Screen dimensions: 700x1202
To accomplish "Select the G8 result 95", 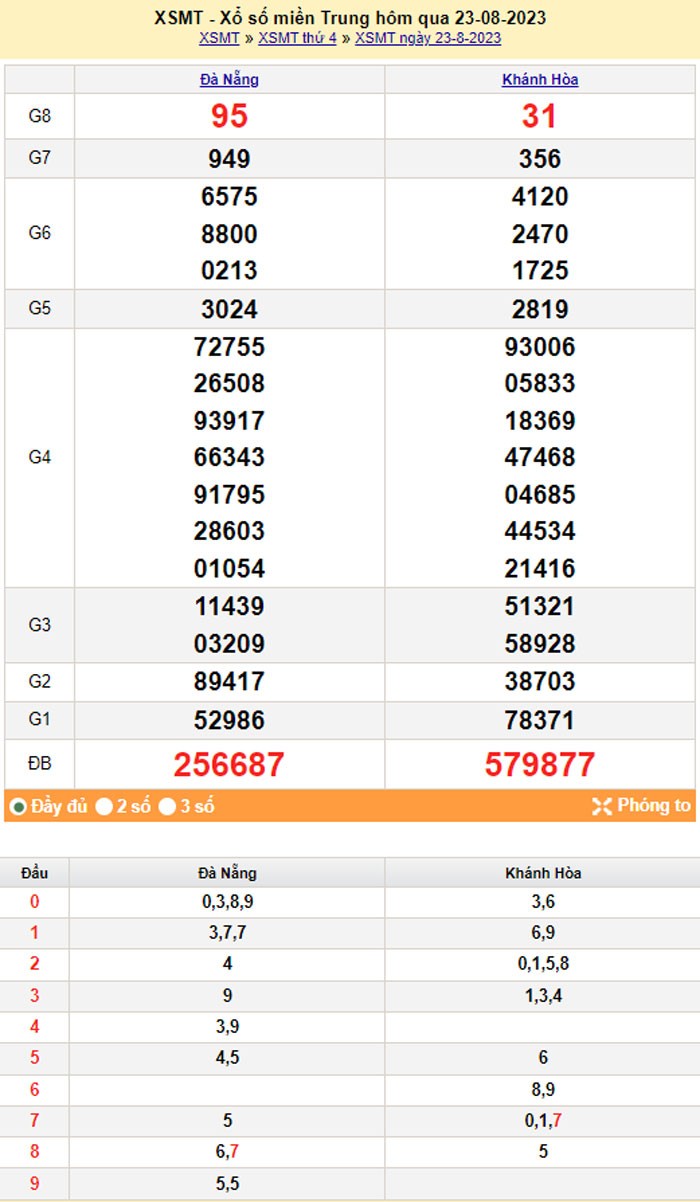I will (229, 116).
